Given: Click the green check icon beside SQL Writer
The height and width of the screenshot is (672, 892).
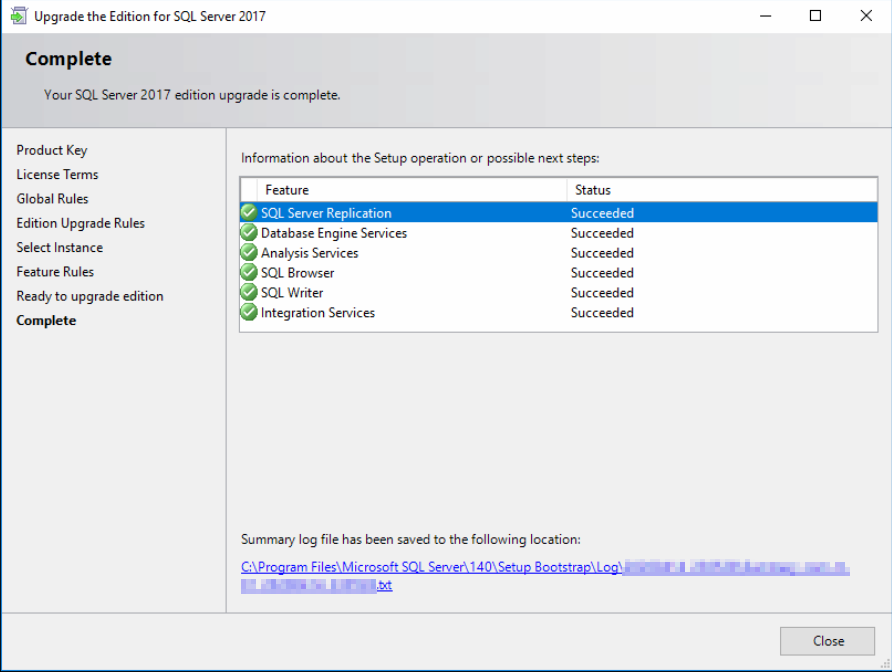Looking at the screenshot, I should point(249,293).
